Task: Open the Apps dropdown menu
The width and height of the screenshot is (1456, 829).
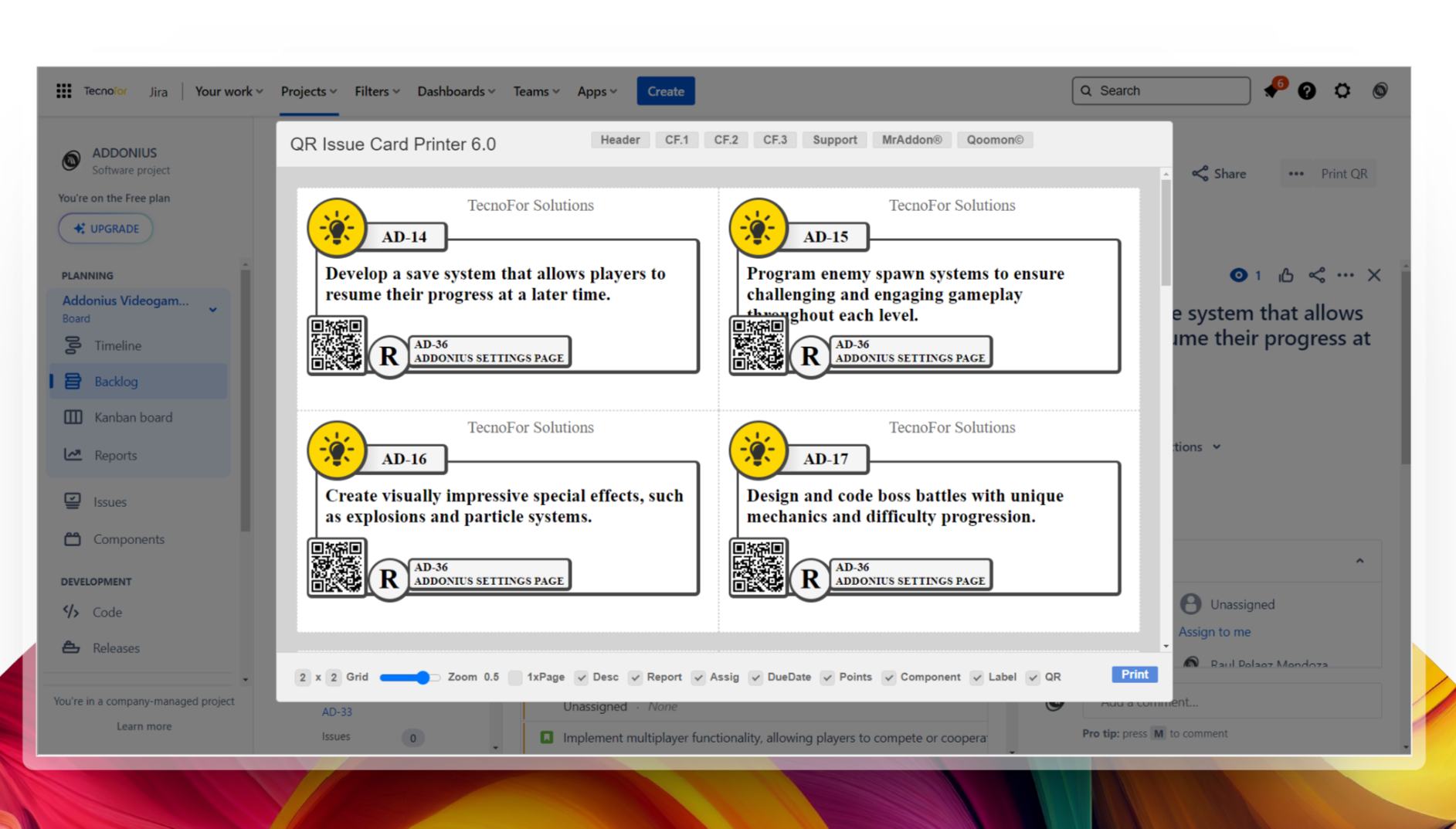Action: [x=596, y=91]
